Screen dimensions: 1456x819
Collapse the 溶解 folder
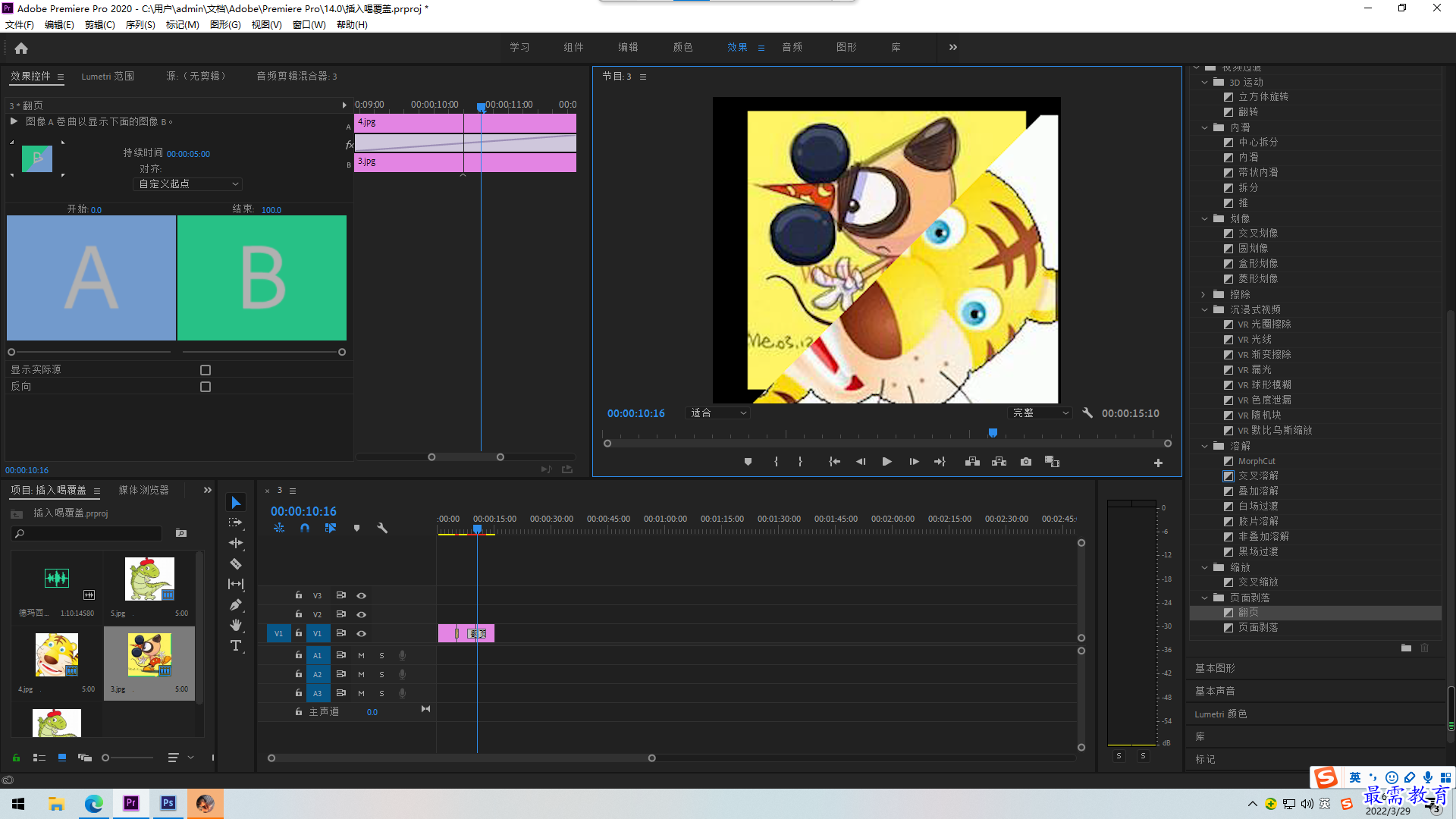pyautogui.click(x=1204, y=446)
